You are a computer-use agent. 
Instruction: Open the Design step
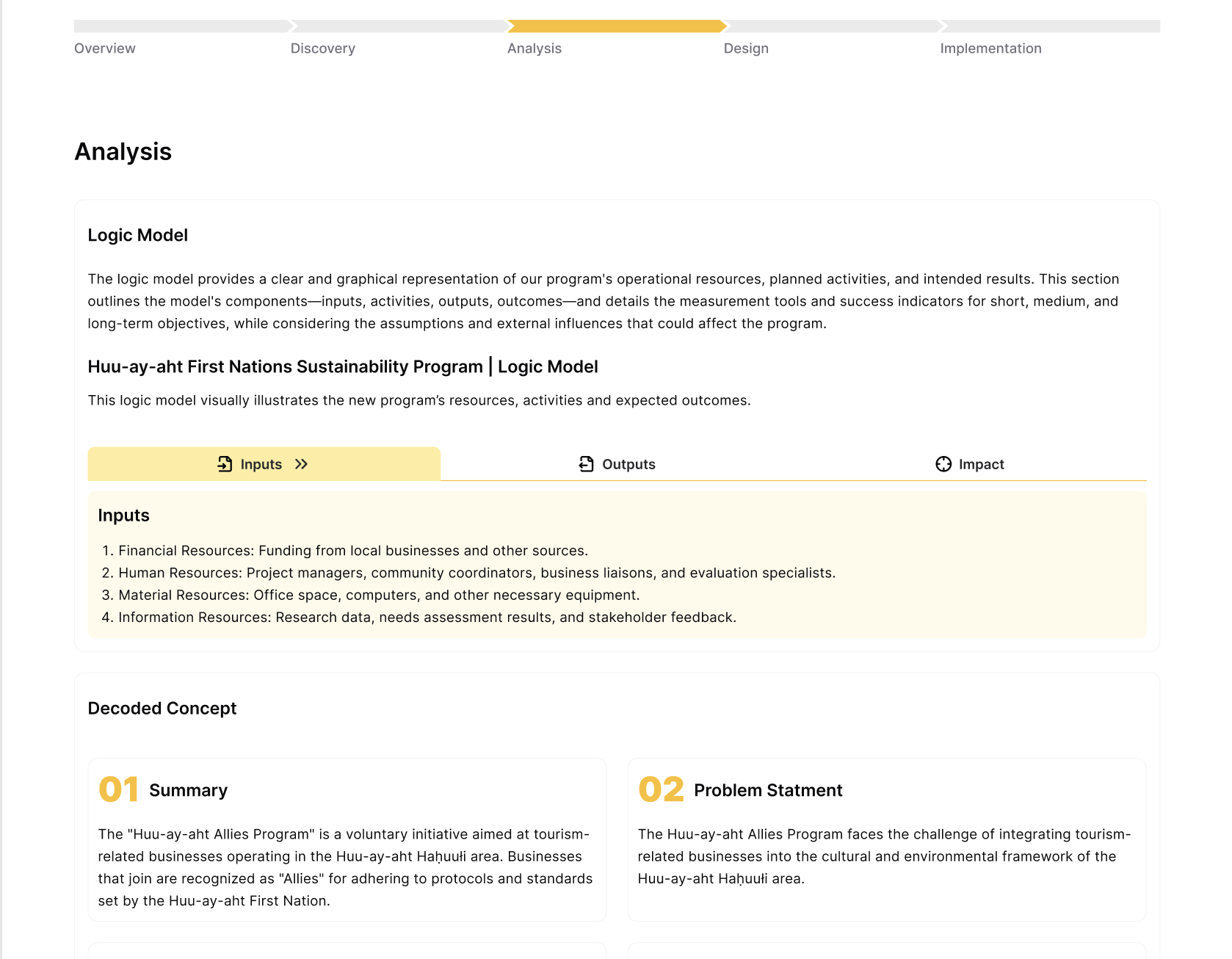(746, 48)
